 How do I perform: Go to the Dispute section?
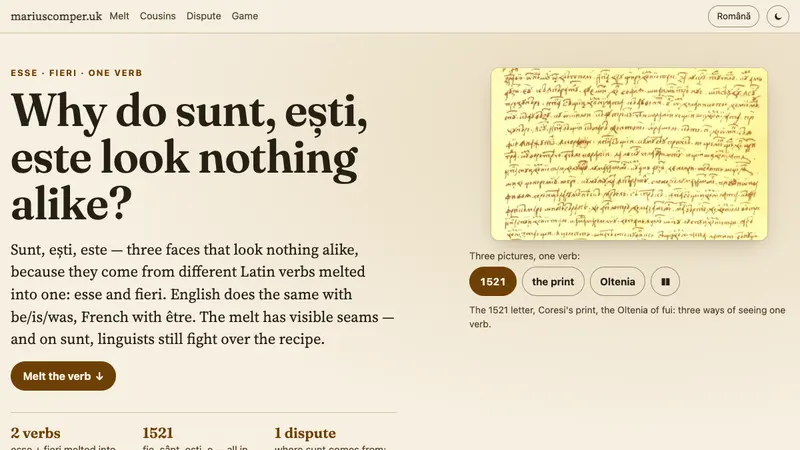pos(204,16)
